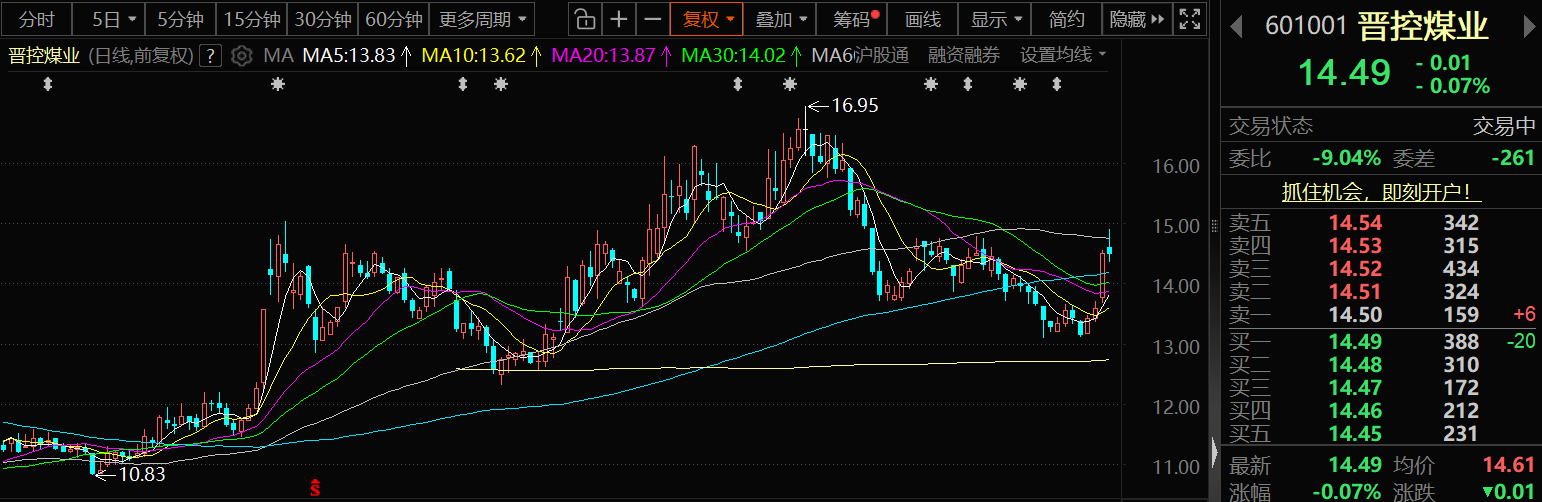Enter fullscreen with the expand icon
Viewport: 1542px width, 502px height.
(1189, 19)
